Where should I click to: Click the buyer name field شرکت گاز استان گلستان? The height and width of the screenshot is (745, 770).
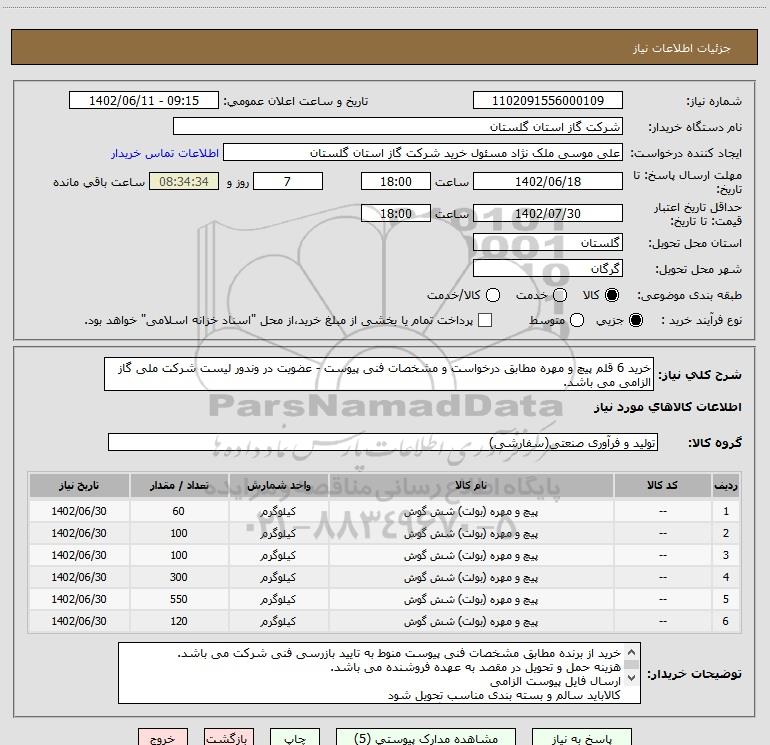[398, 126]
